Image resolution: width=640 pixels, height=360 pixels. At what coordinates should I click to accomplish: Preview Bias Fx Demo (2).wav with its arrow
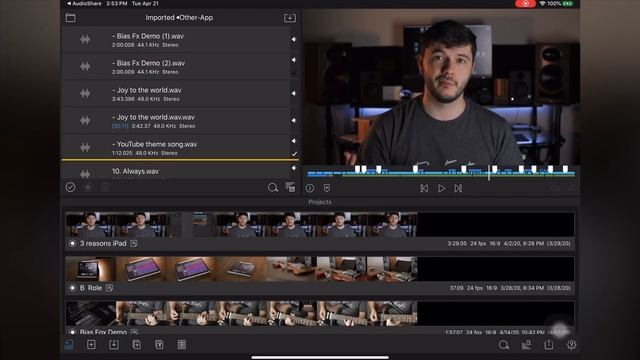click(x=293, y=60)
